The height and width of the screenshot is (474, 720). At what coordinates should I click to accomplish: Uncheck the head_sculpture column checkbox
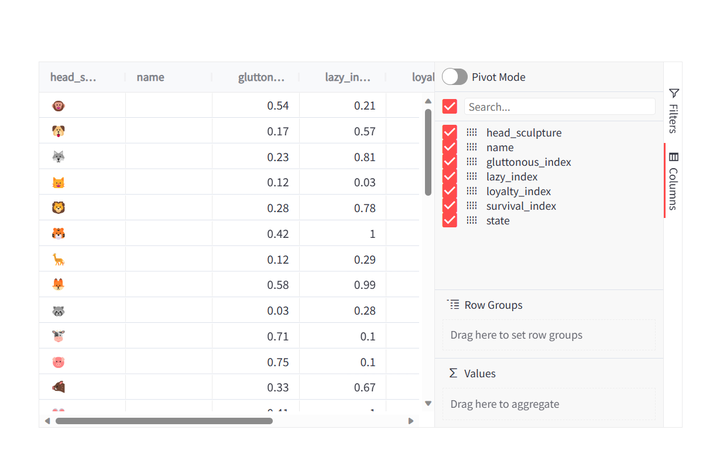click(450, 133)
